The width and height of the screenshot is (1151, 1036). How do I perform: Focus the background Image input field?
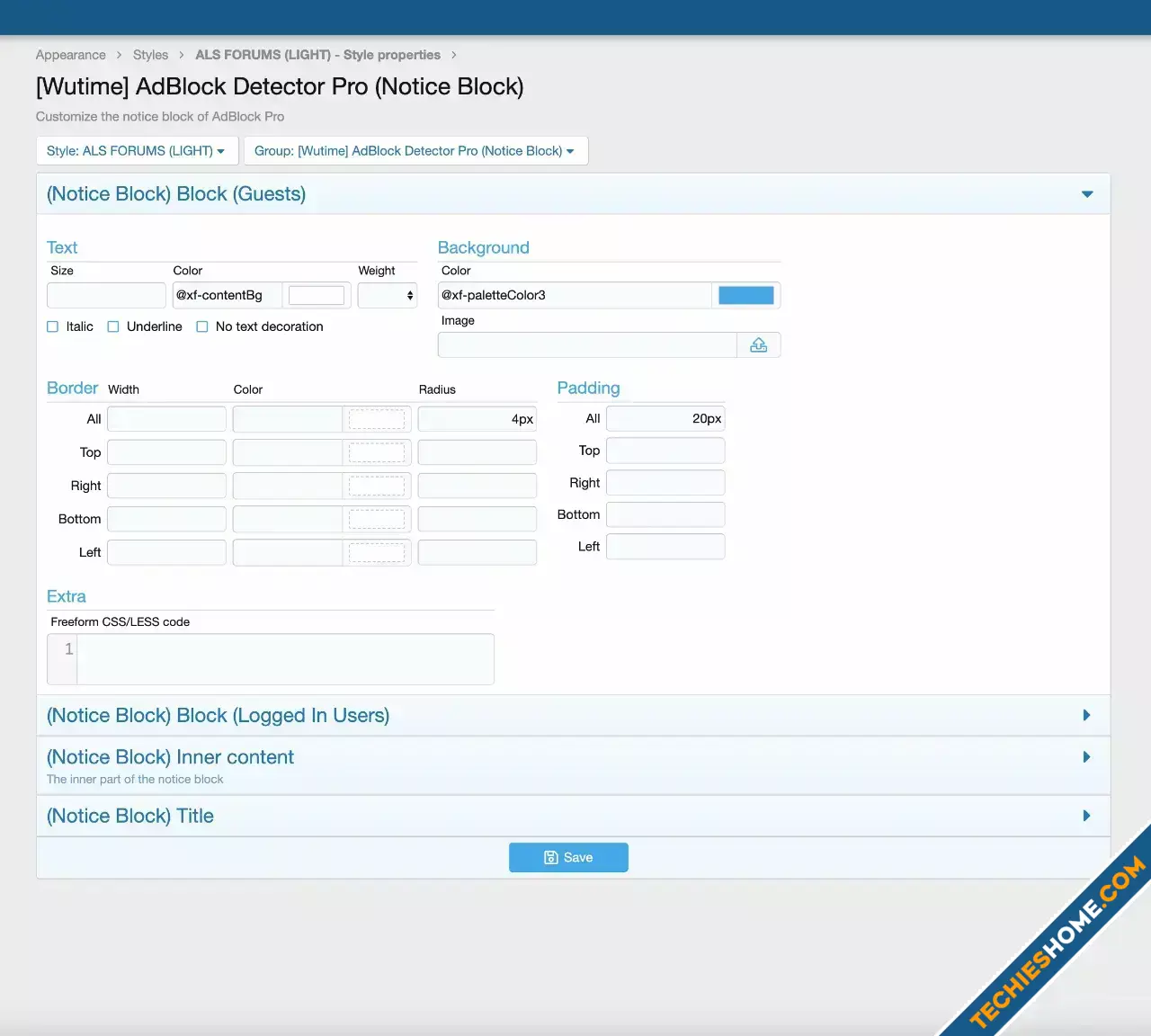pos(587,345)
